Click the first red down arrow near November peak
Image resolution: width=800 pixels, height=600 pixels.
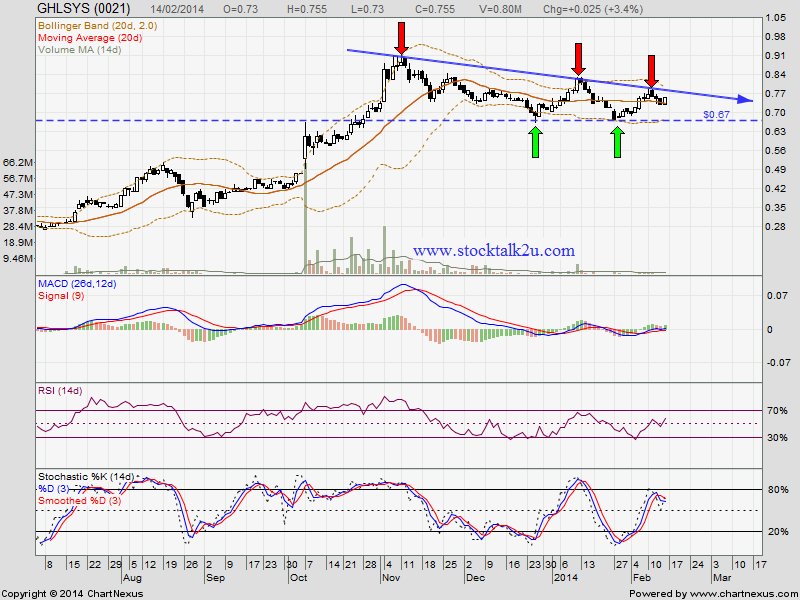402,38
